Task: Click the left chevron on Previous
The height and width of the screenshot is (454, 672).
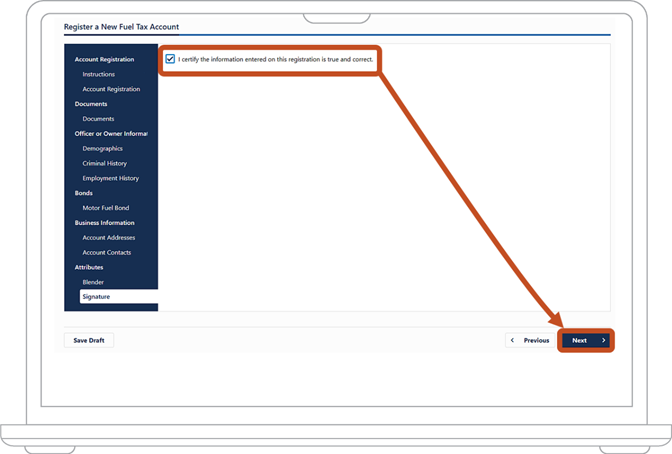Action: (512, 340)
